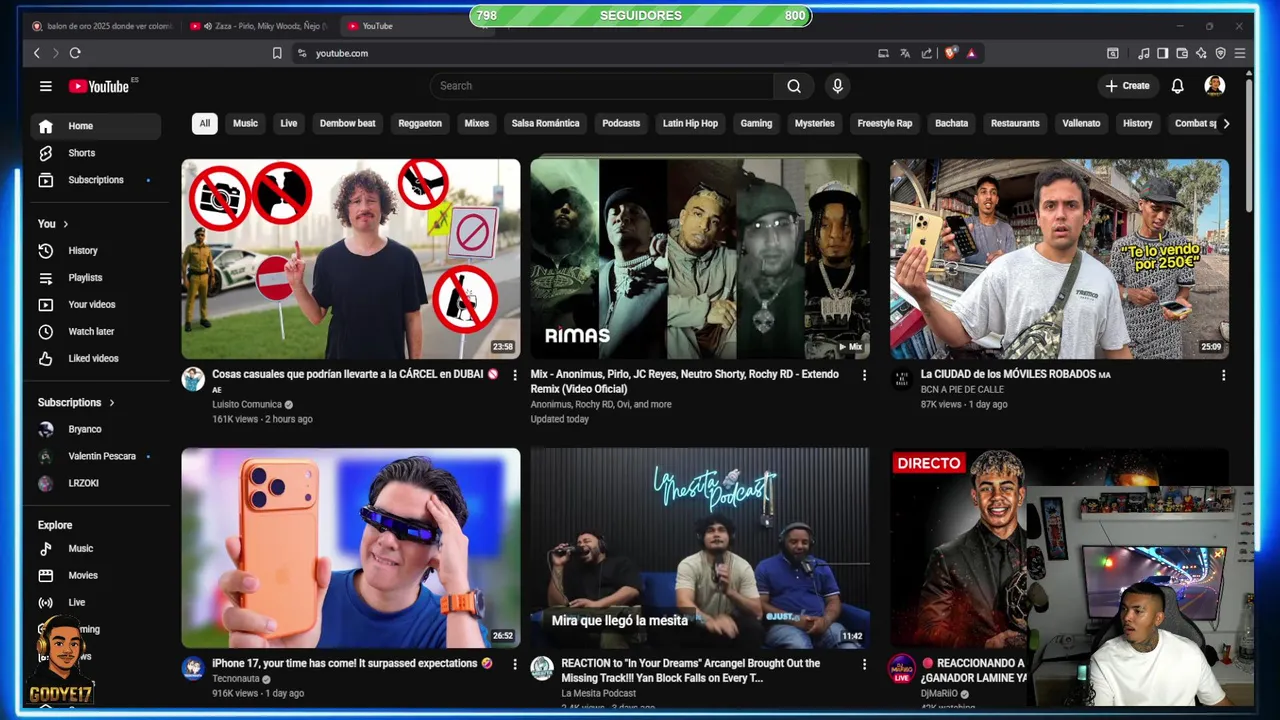Open Liked videos in the sidebar
Screen dimensions: 1280x720
(x=96, y=358)
